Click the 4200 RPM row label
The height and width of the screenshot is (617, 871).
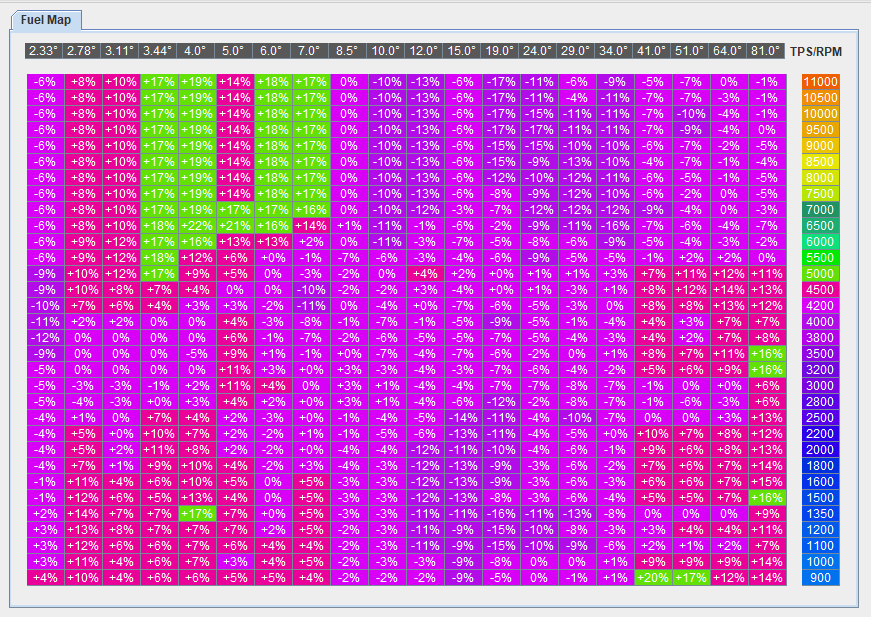click(x=820, y=306)
